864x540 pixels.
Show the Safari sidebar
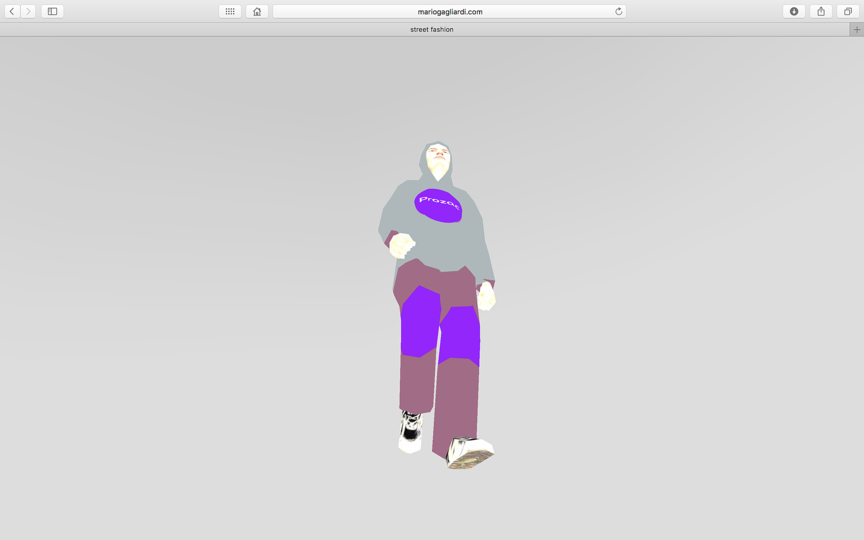point(52,11)
